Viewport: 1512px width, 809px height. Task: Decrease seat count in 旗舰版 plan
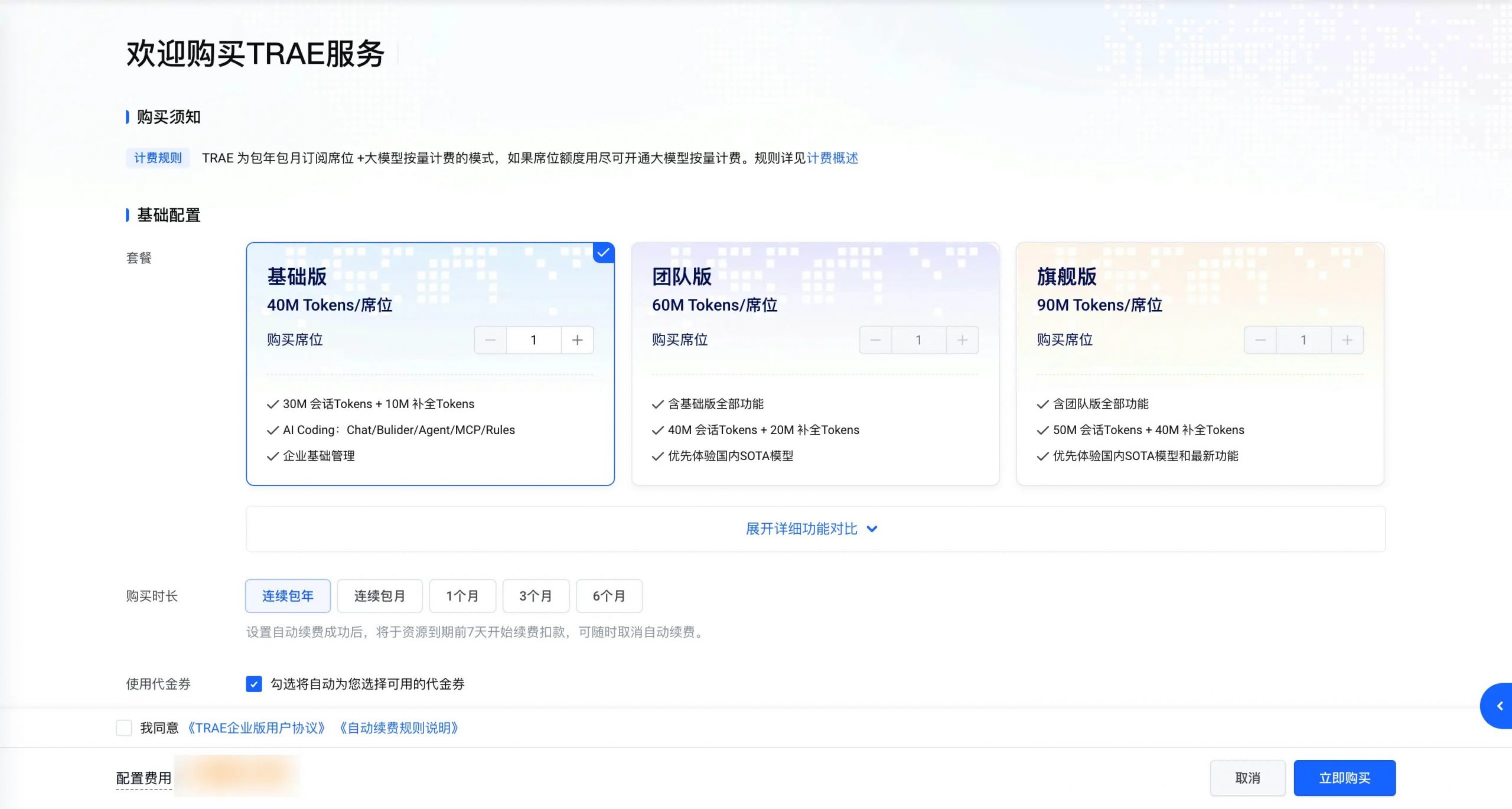[1260, 340]
